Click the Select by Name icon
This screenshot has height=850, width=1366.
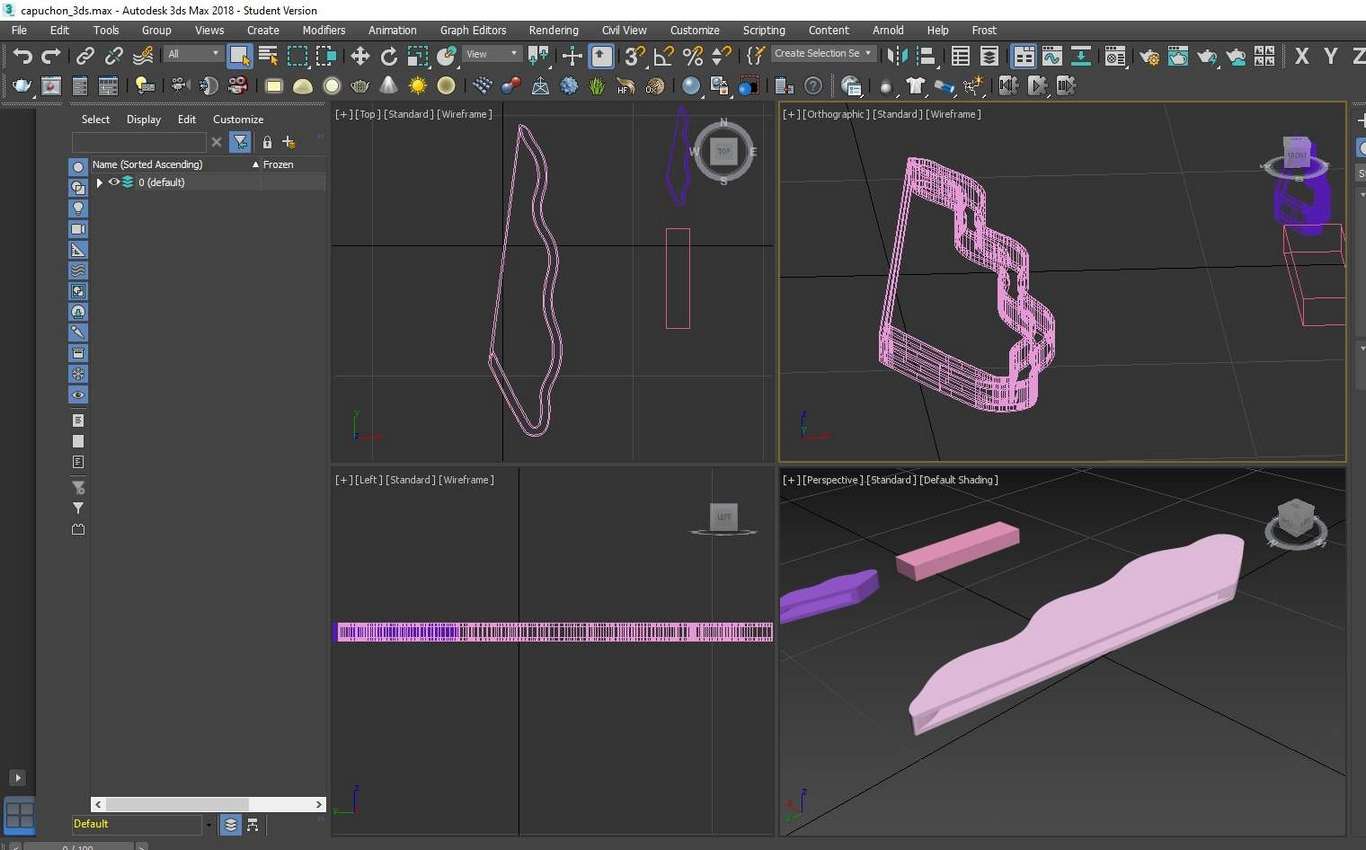click(x=268, y=56)
